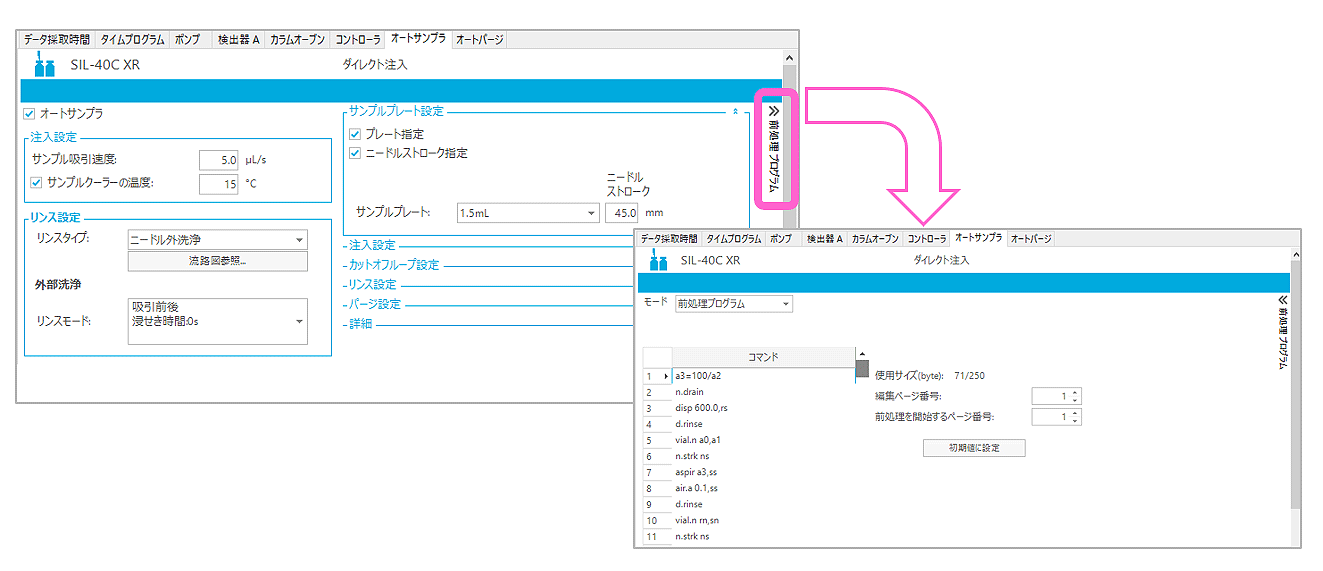
Task: Disable the ニードルストローク指定 checkbox
Action: (355, 153)
